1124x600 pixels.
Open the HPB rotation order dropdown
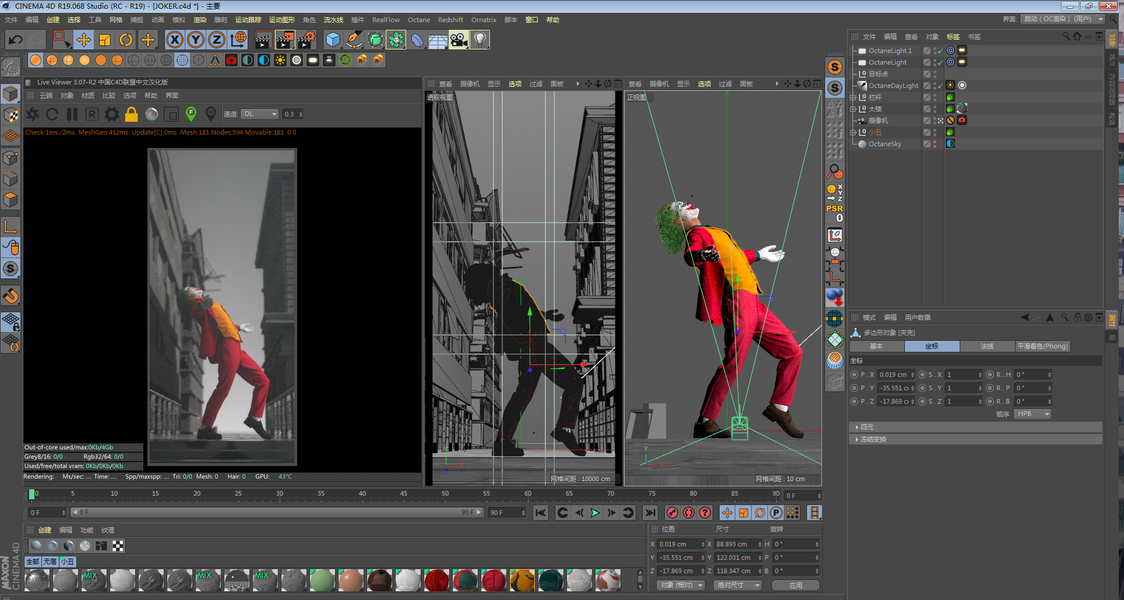click(x=1032, y=414)
